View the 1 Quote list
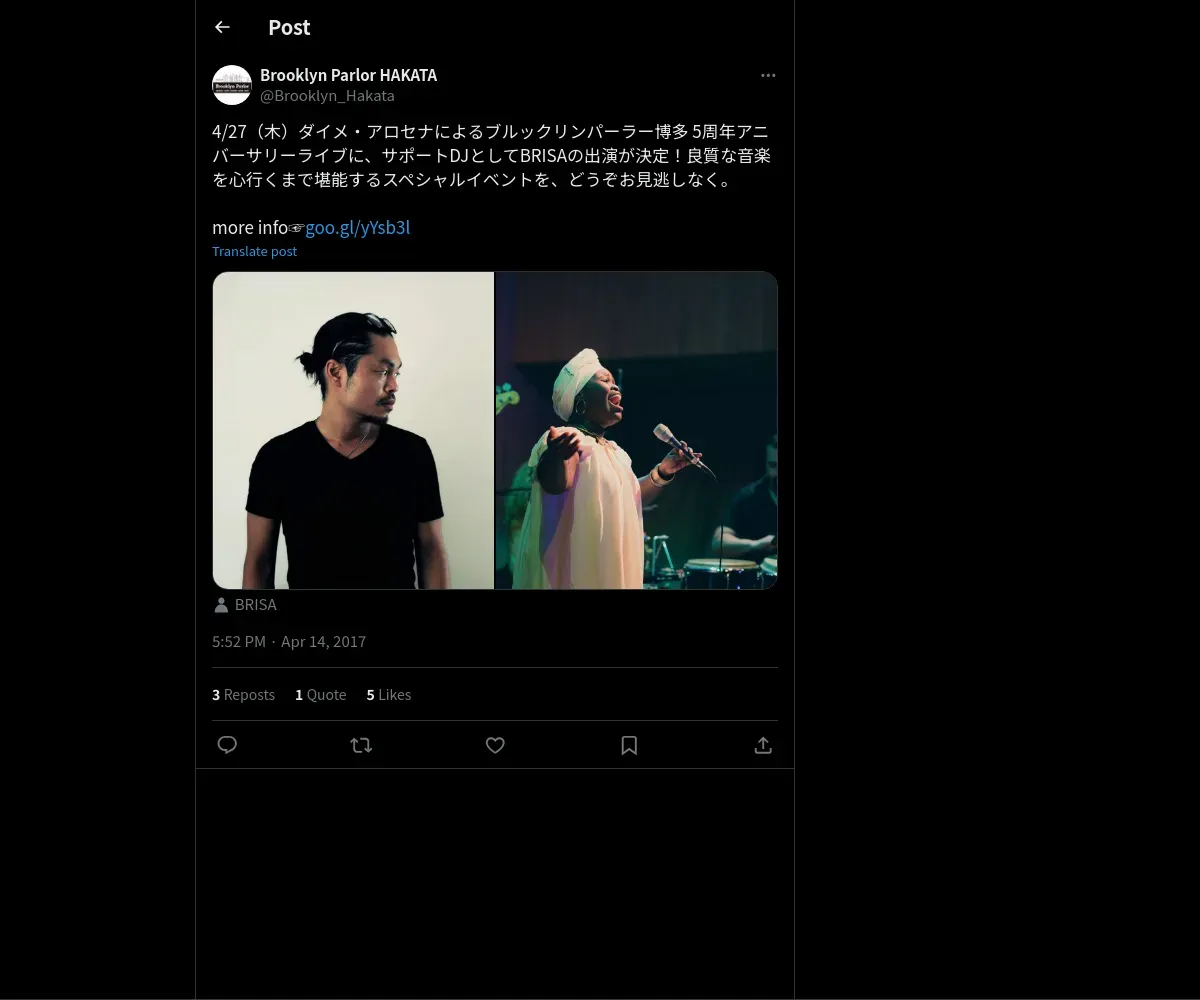Image resolution: width=1200 pixels, height=1000 pixels. 320,695
